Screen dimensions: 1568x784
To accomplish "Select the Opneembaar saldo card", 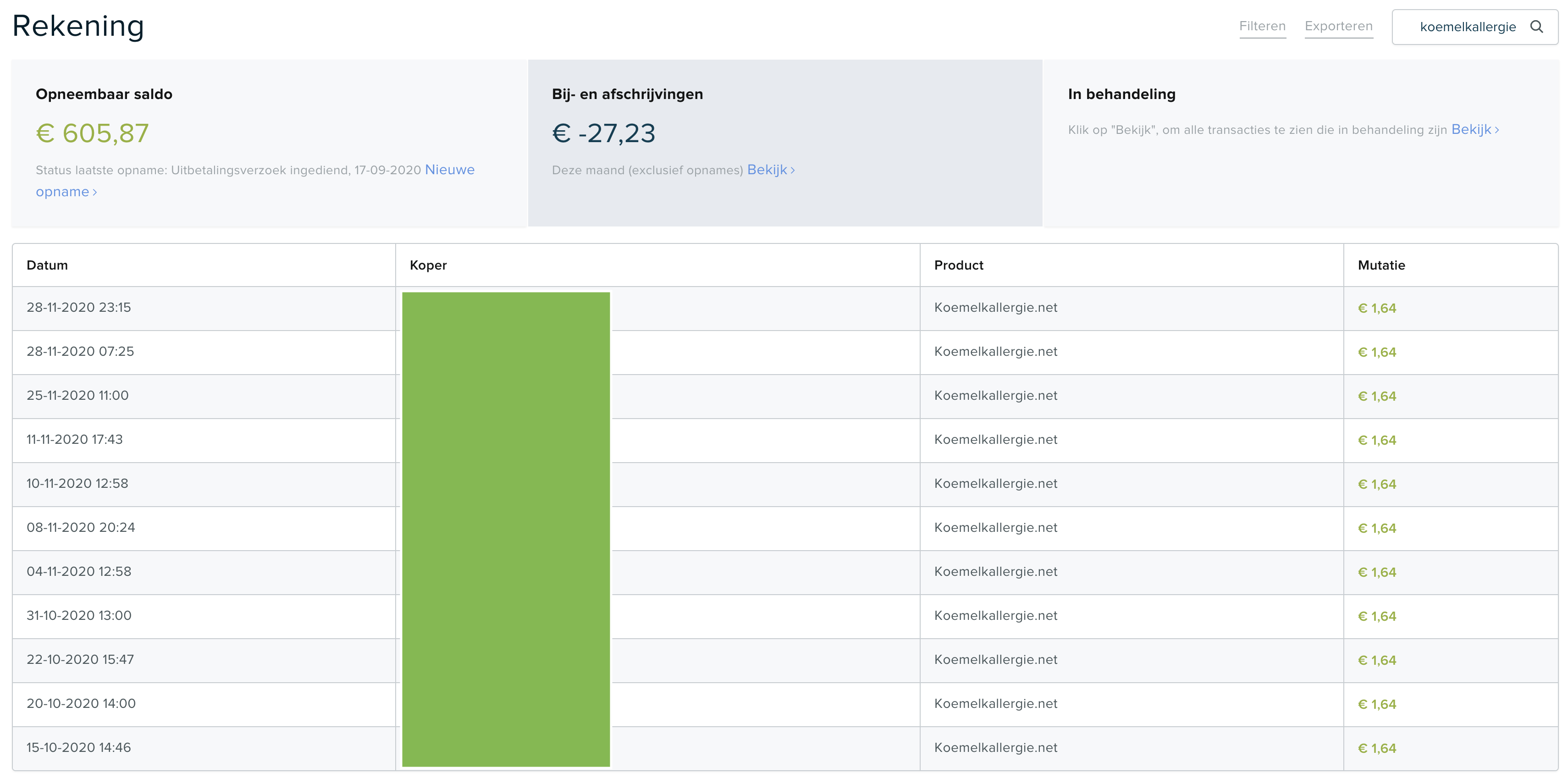I will point(269,144).
